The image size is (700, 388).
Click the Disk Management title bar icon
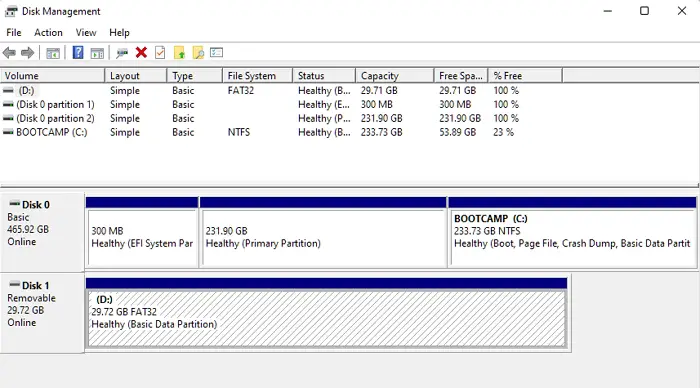click(x=11, y=11)
